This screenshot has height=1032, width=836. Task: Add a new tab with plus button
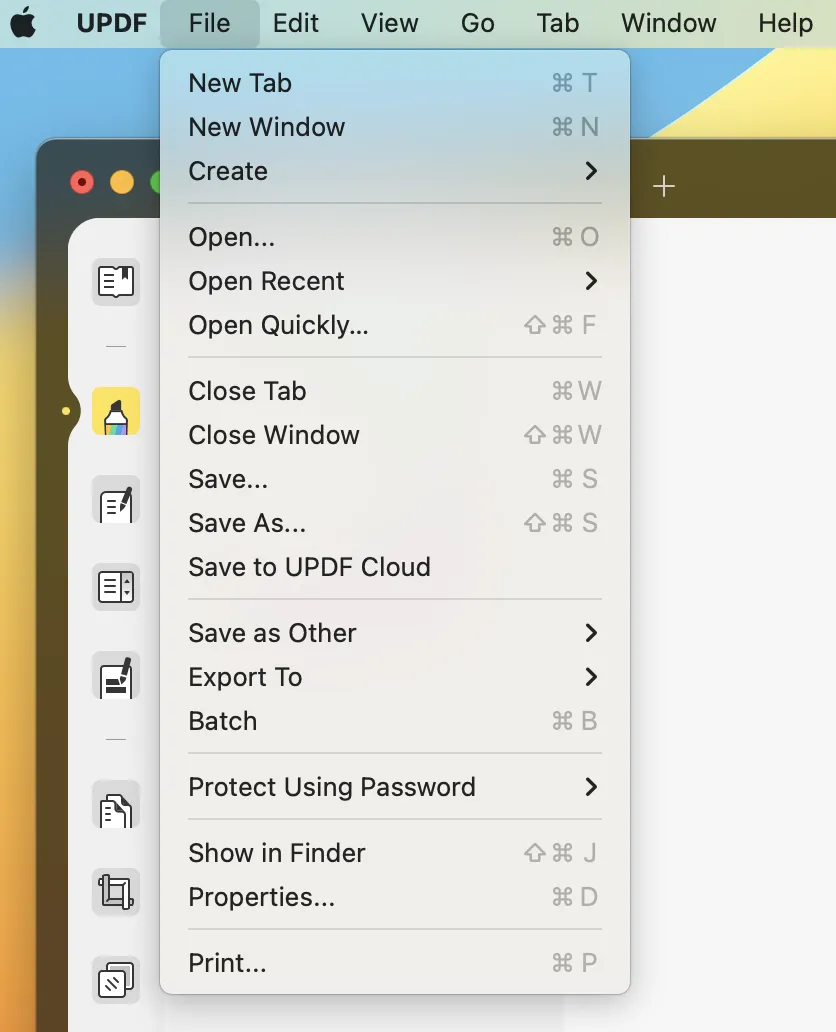[x=664, y=186]
